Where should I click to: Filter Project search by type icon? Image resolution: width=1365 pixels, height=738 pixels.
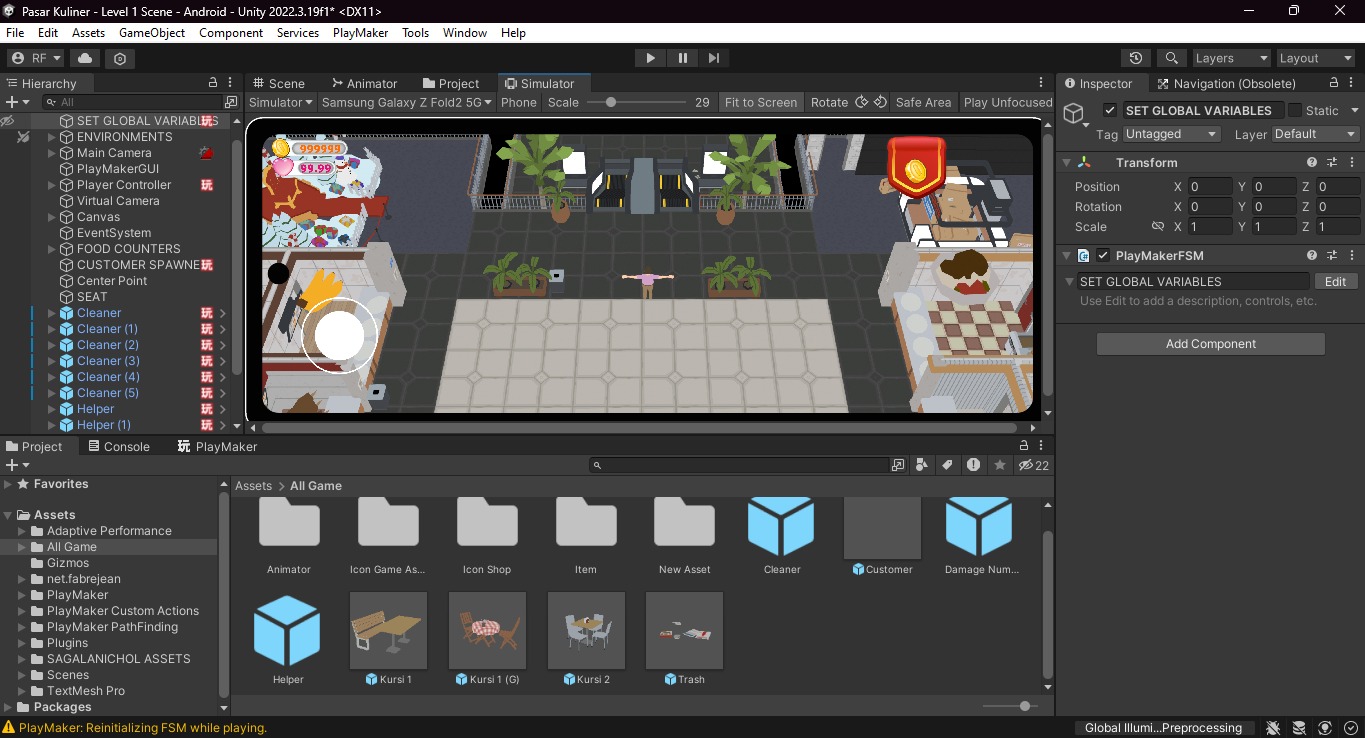[x=920, y=465]
